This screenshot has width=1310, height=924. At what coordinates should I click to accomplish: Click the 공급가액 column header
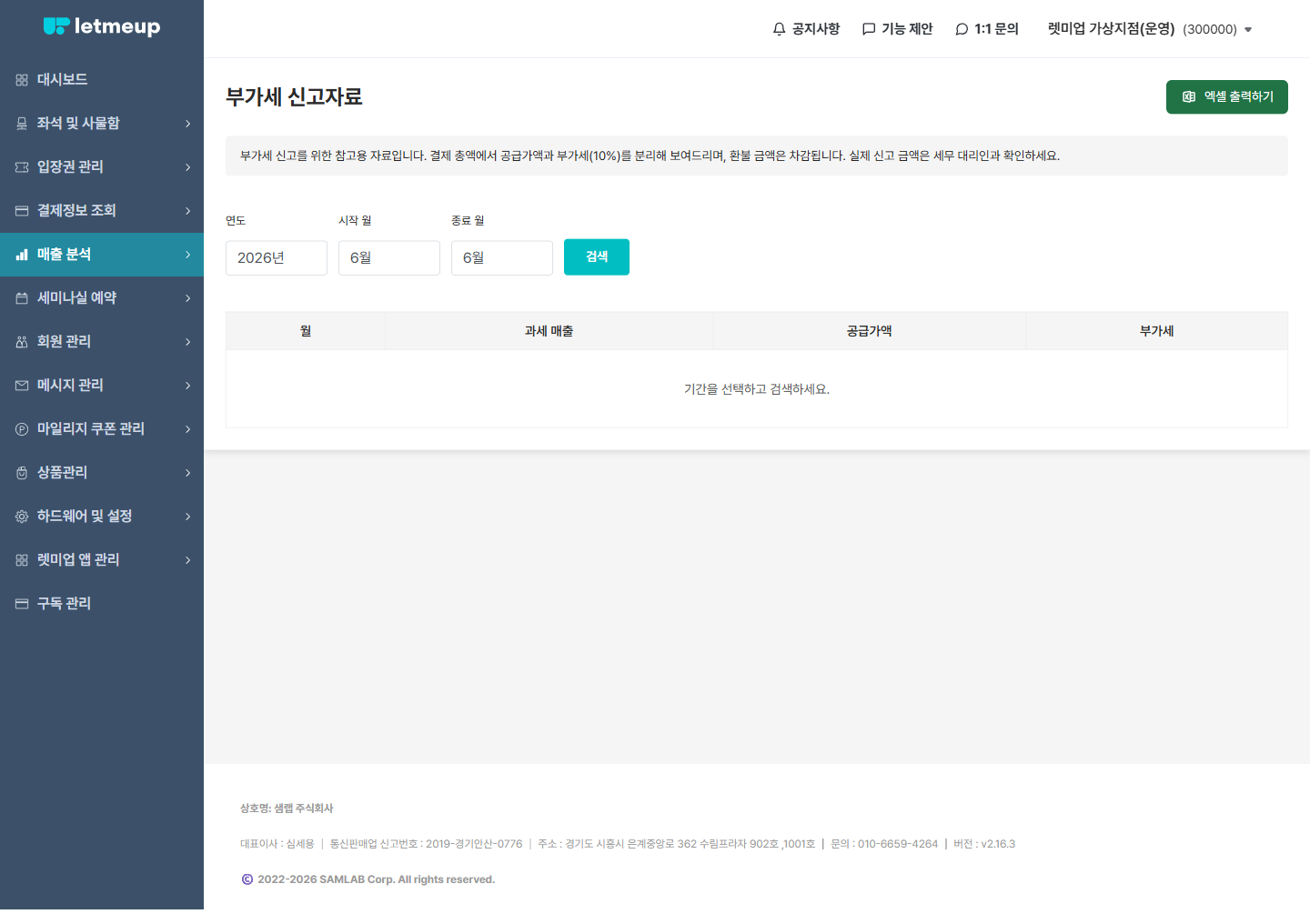[x=869, y=331]
